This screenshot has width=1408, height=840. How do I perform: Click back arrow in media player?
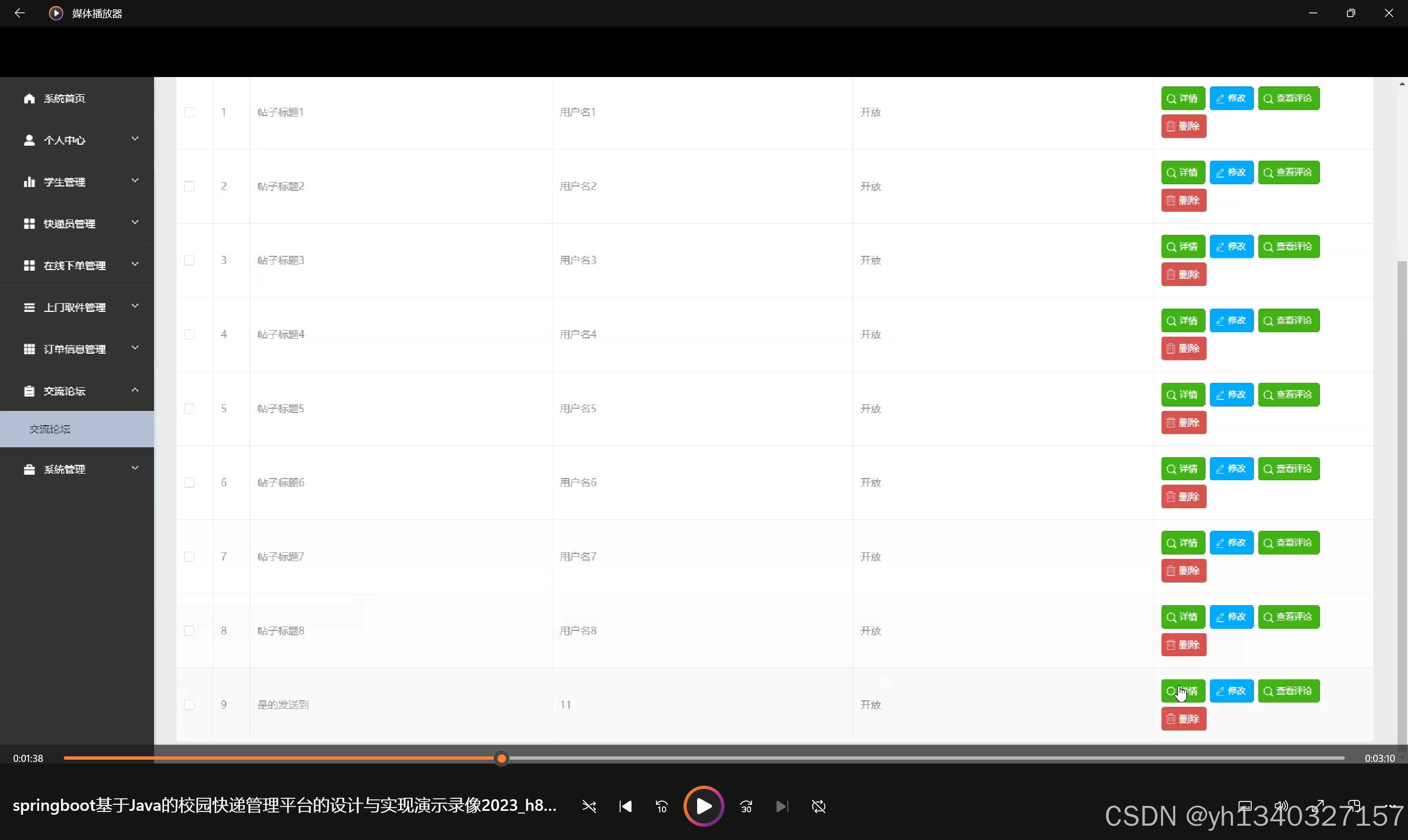19,13
